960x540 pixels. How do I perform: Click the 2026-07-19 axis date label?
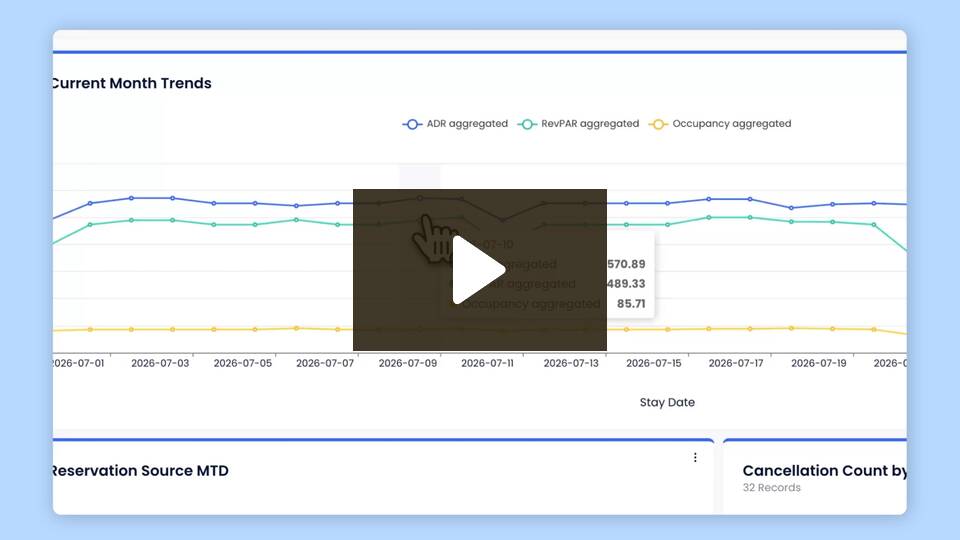coord(819,363)
